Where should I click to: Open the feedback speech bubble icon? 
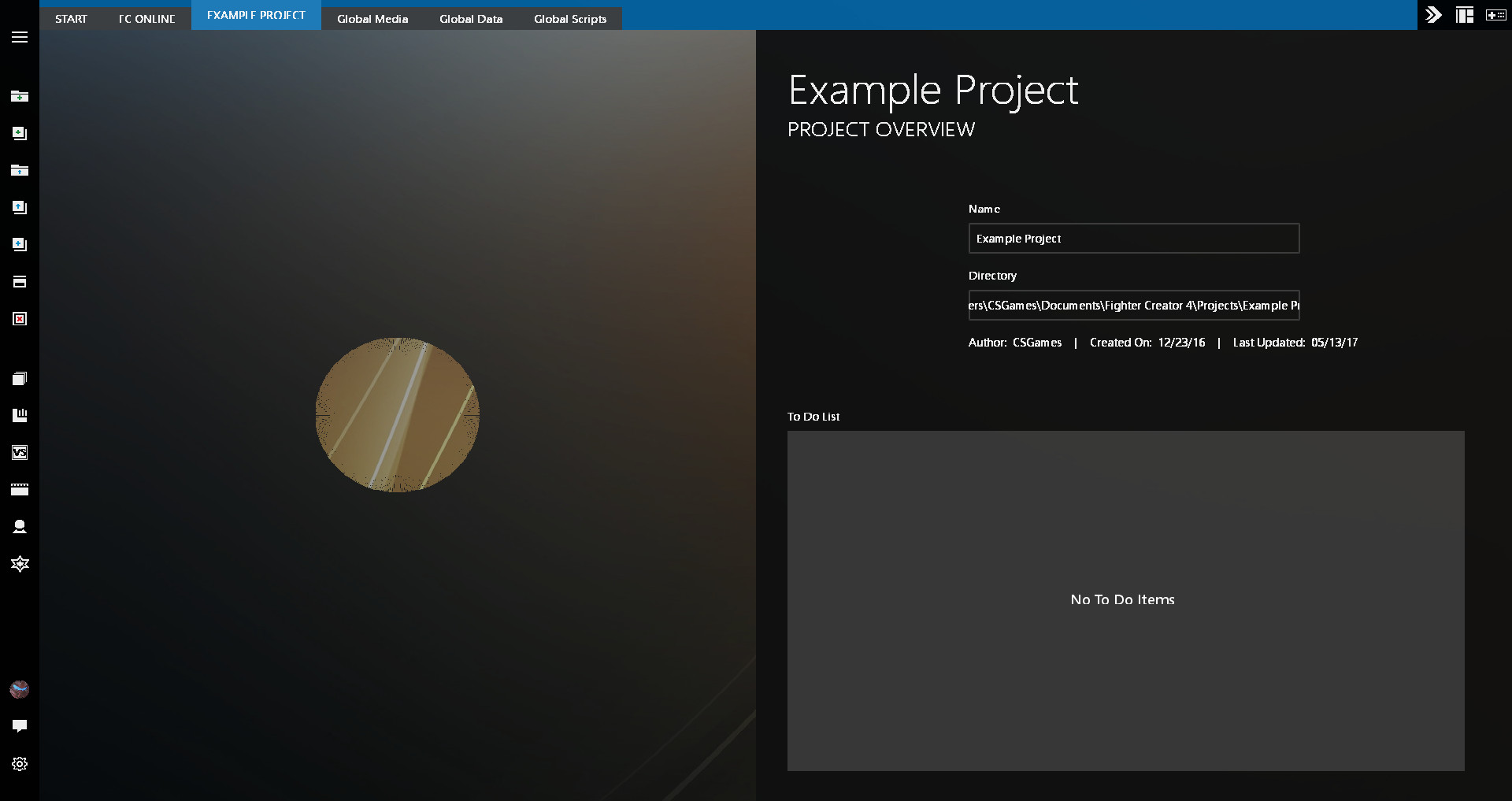[20, 726]
